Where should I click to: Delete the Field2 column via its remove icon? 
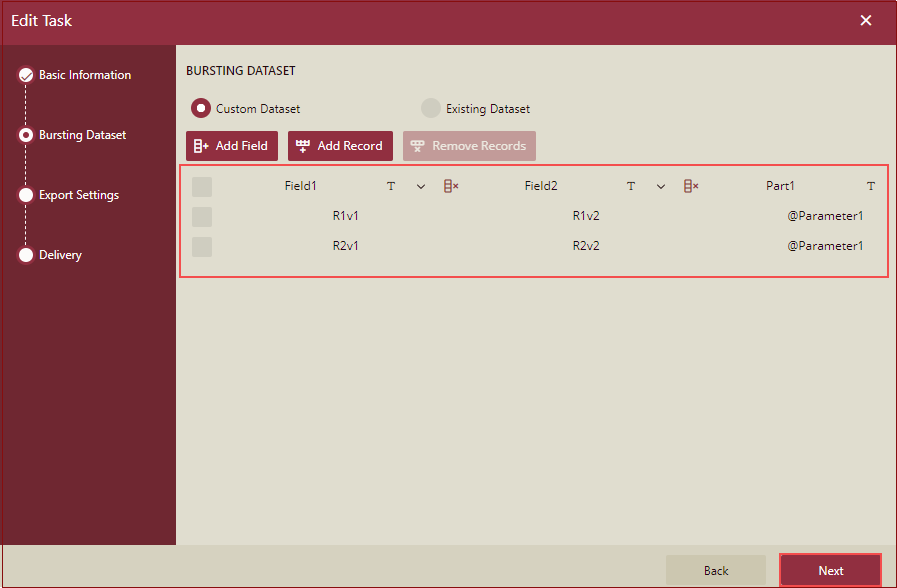(x=690, y=185)
